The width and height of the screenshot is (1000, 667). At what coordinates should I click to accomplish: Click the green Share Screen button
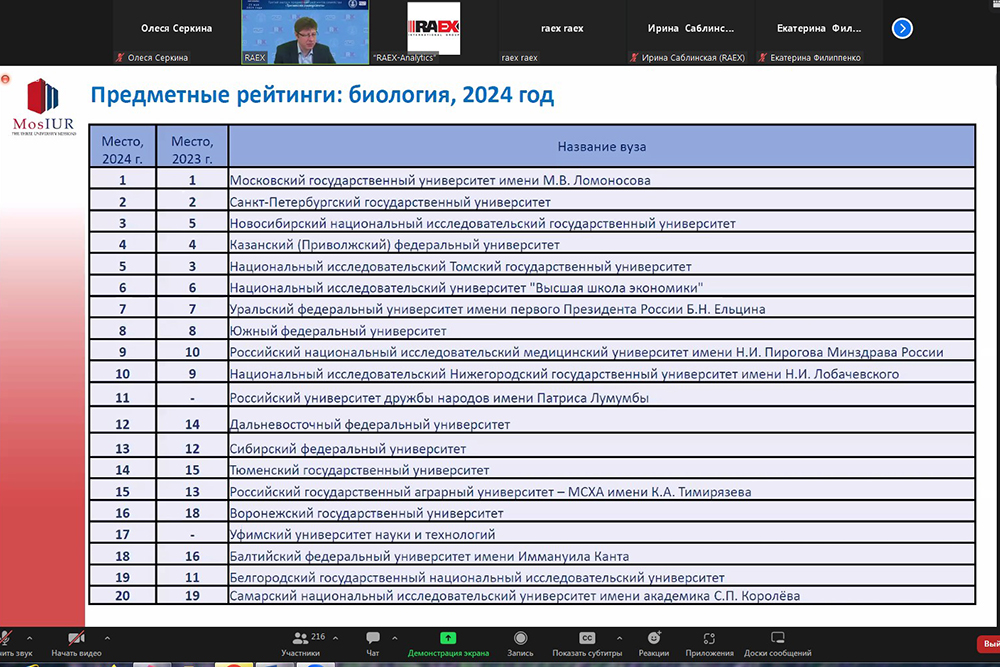point(448,642)
